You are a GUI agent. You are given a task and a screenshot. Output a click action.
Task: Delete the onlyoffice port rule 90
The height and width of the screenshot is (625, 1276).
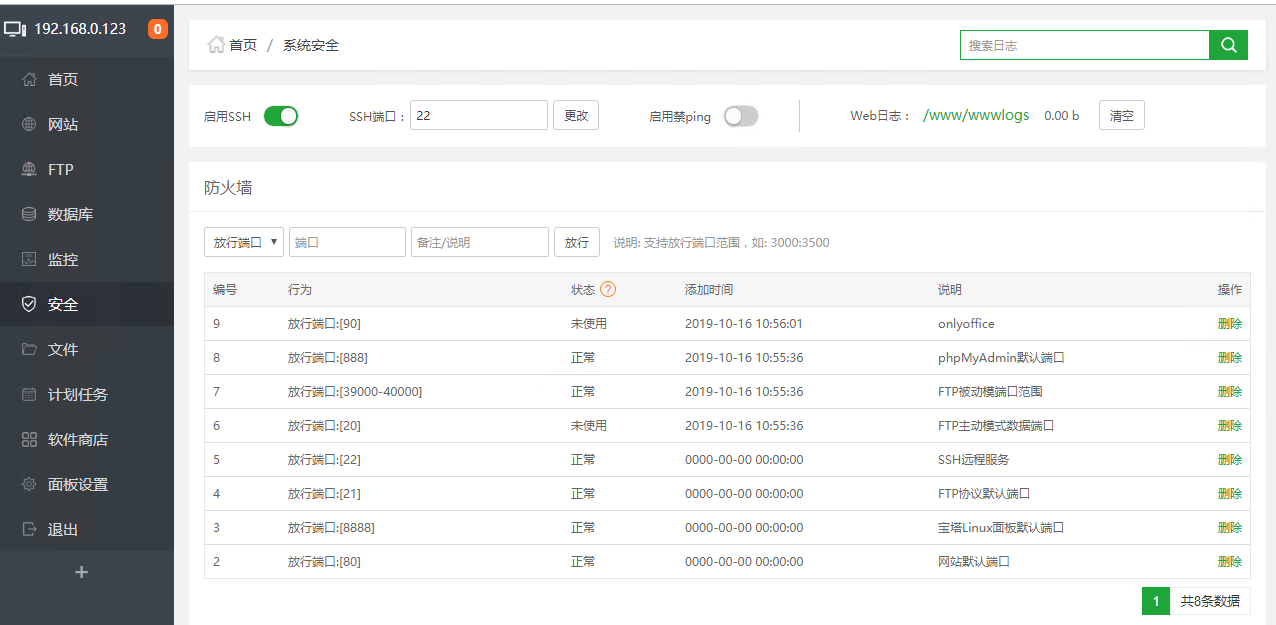point(1229,323)
